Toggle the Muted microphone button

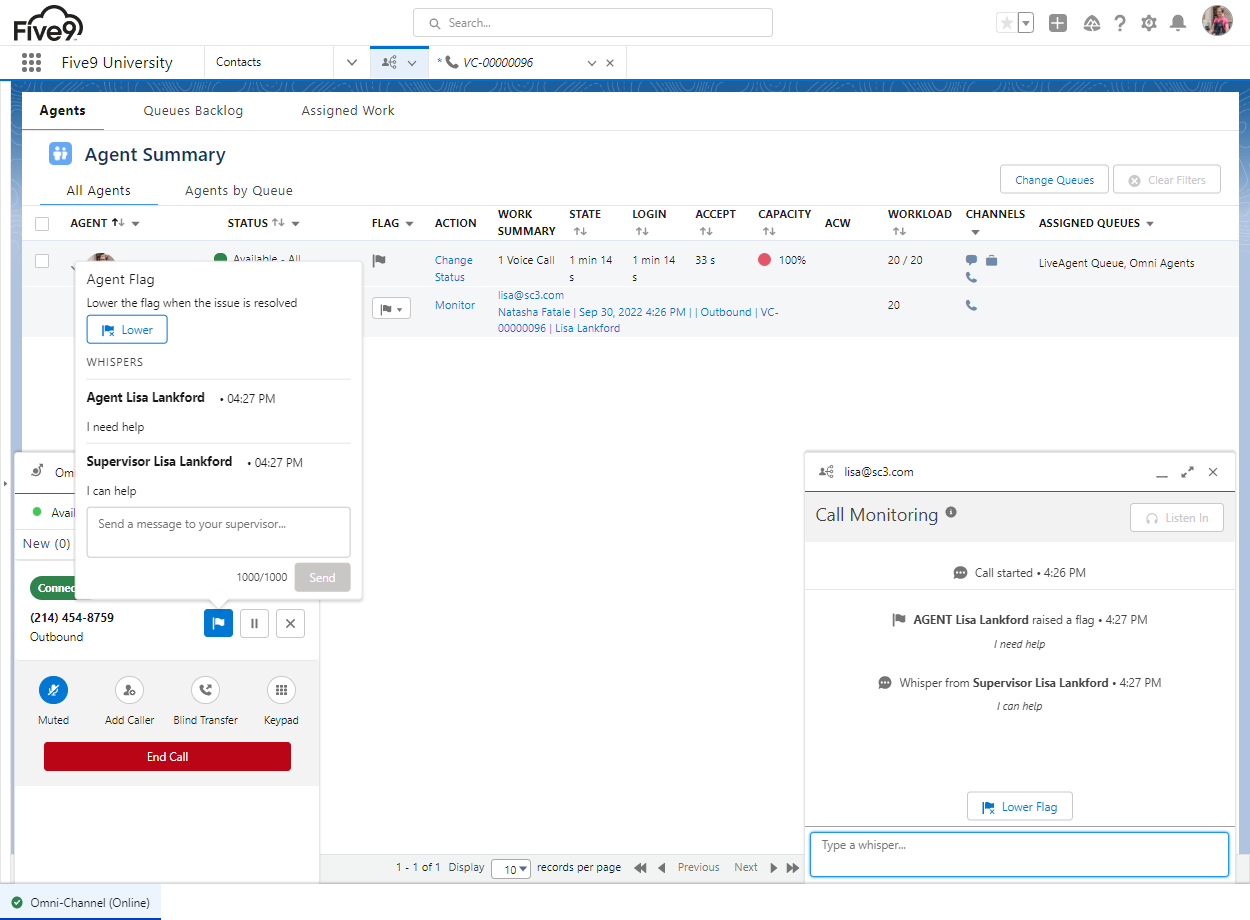pyautogui.click(x=53, y=690)
